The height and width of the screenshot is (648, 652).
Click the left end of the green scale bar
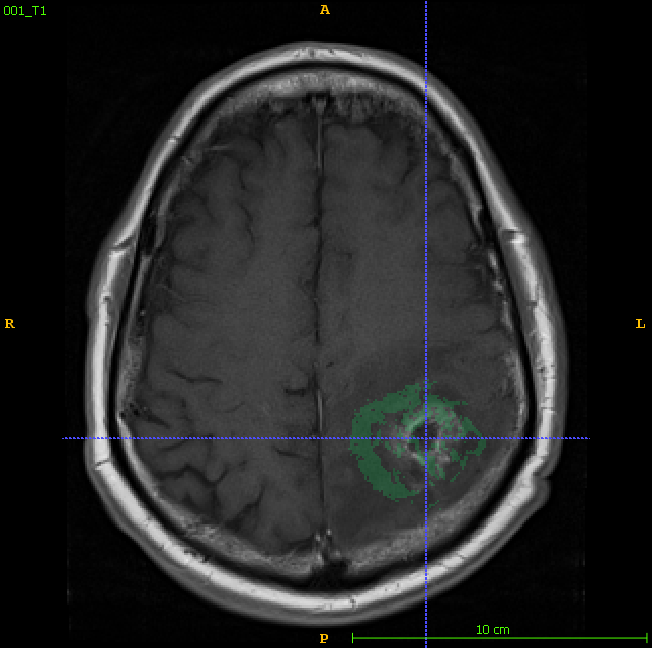[x=353, y=638]
